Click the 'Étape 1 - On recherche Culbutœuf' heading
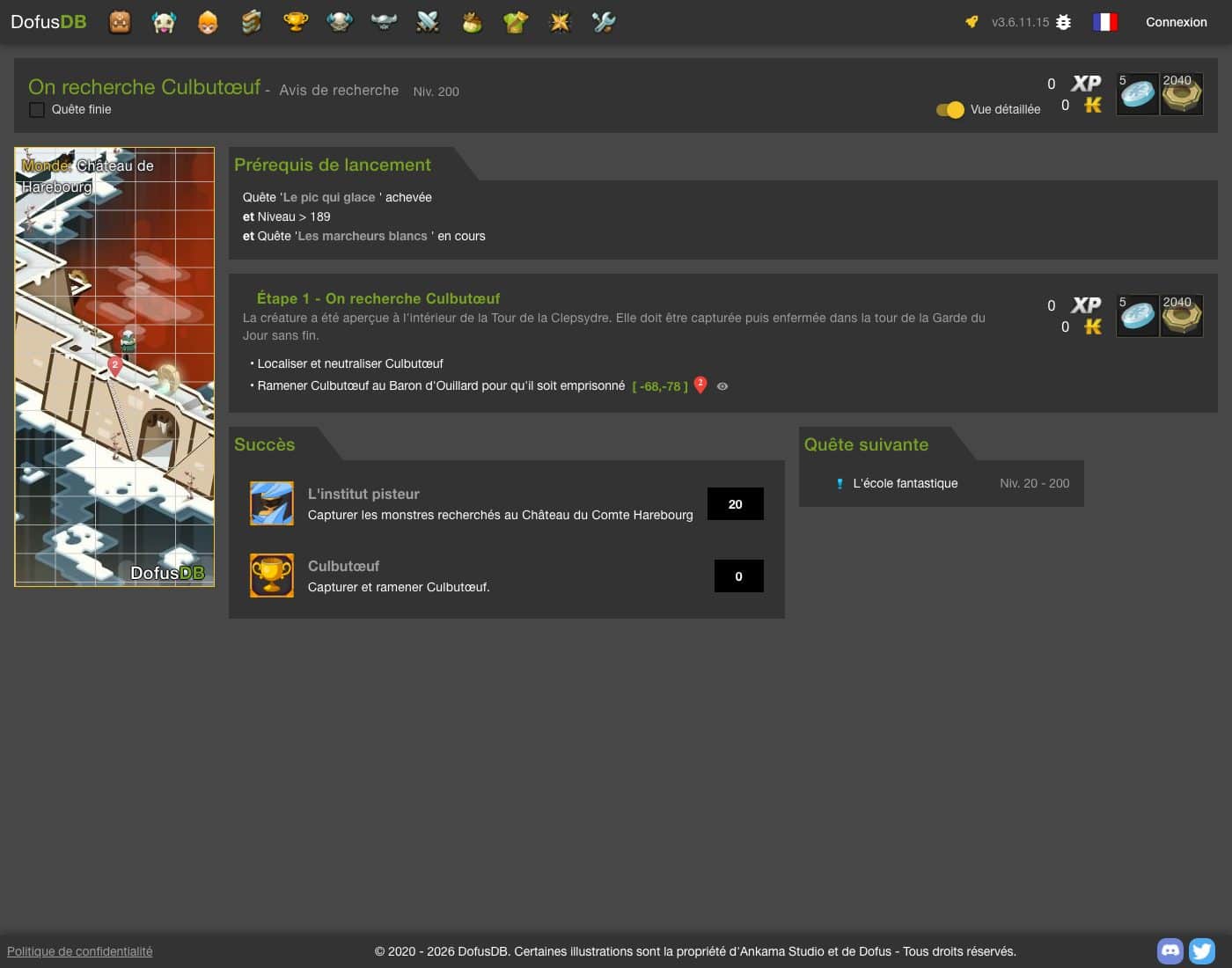 pyautogui.click(x=378, y=298)
